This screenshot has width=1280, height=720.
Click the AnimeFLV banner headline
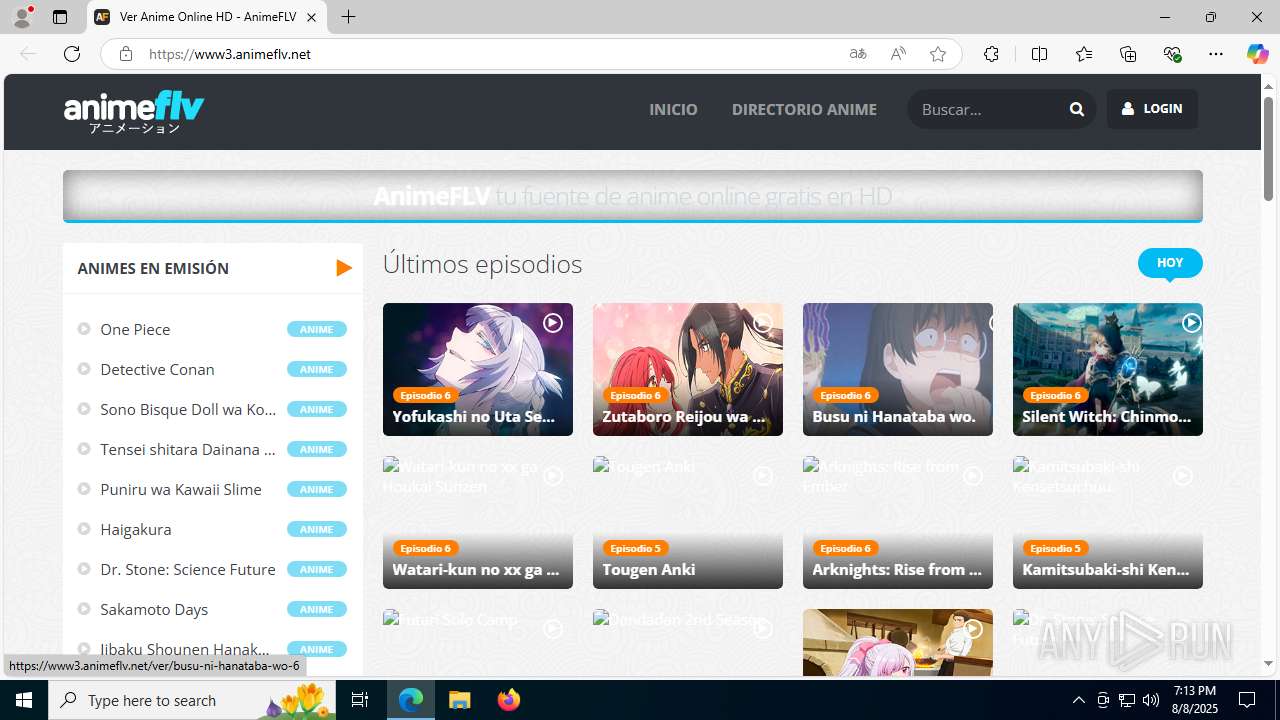coord(632,196)
